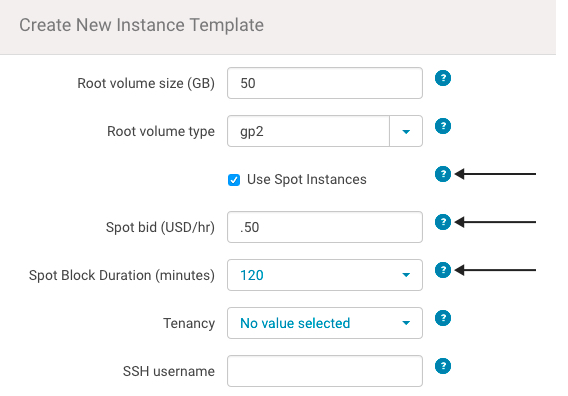Click the Tenancy field label
Viewport: 568px width, 396px height.
189,323
